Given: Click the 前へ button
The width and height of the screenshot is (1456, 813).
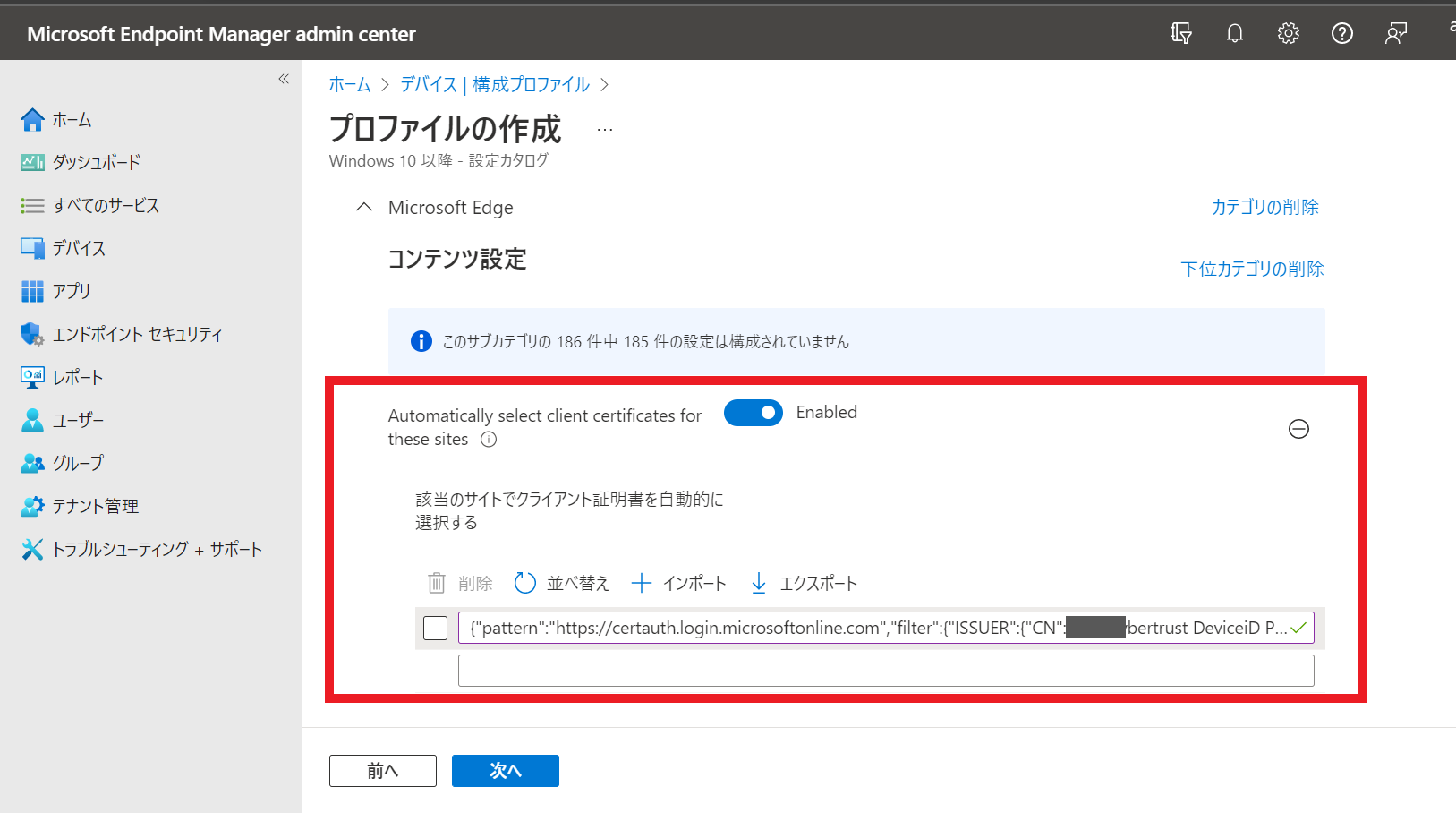Looking at the screenshot, I should [383, 771].
